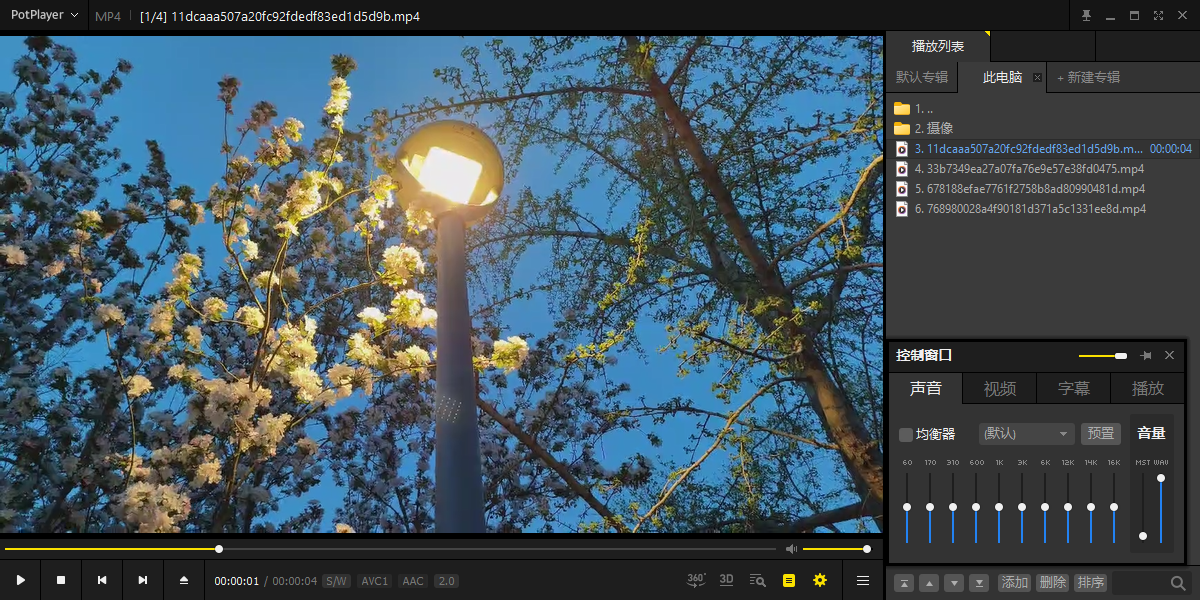Open the PotPlayer main menu dropdown
1200x600 pixels.
tap(44, 15)
